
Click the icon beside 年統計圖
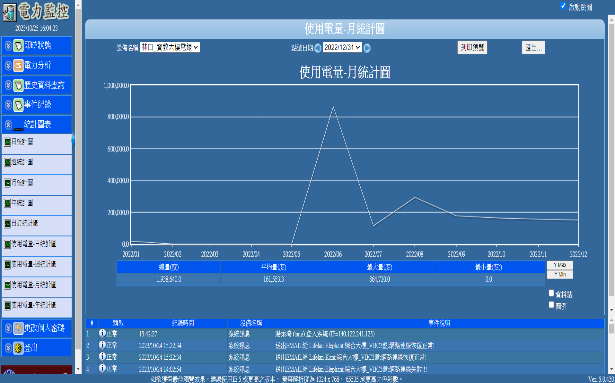[x=7, y=203]
